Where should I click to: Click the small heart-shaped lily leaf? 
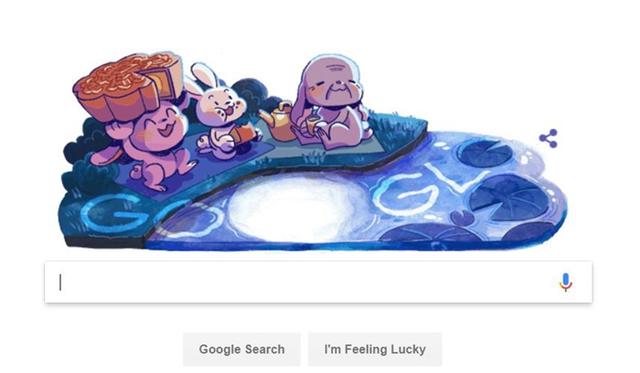coord(462,218)
